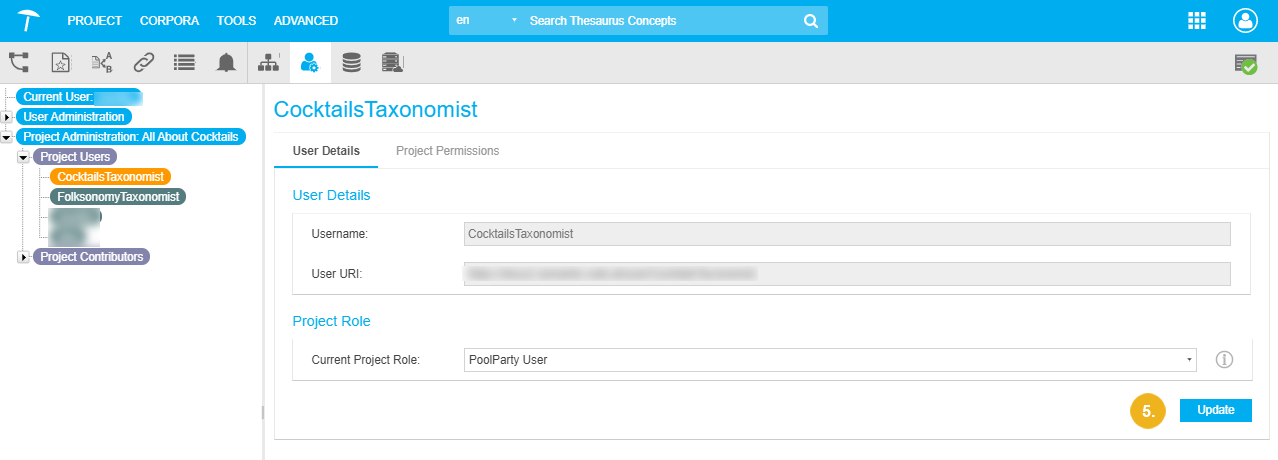Open notifications bell icon

pyautogui.click(x=226, y=63)
